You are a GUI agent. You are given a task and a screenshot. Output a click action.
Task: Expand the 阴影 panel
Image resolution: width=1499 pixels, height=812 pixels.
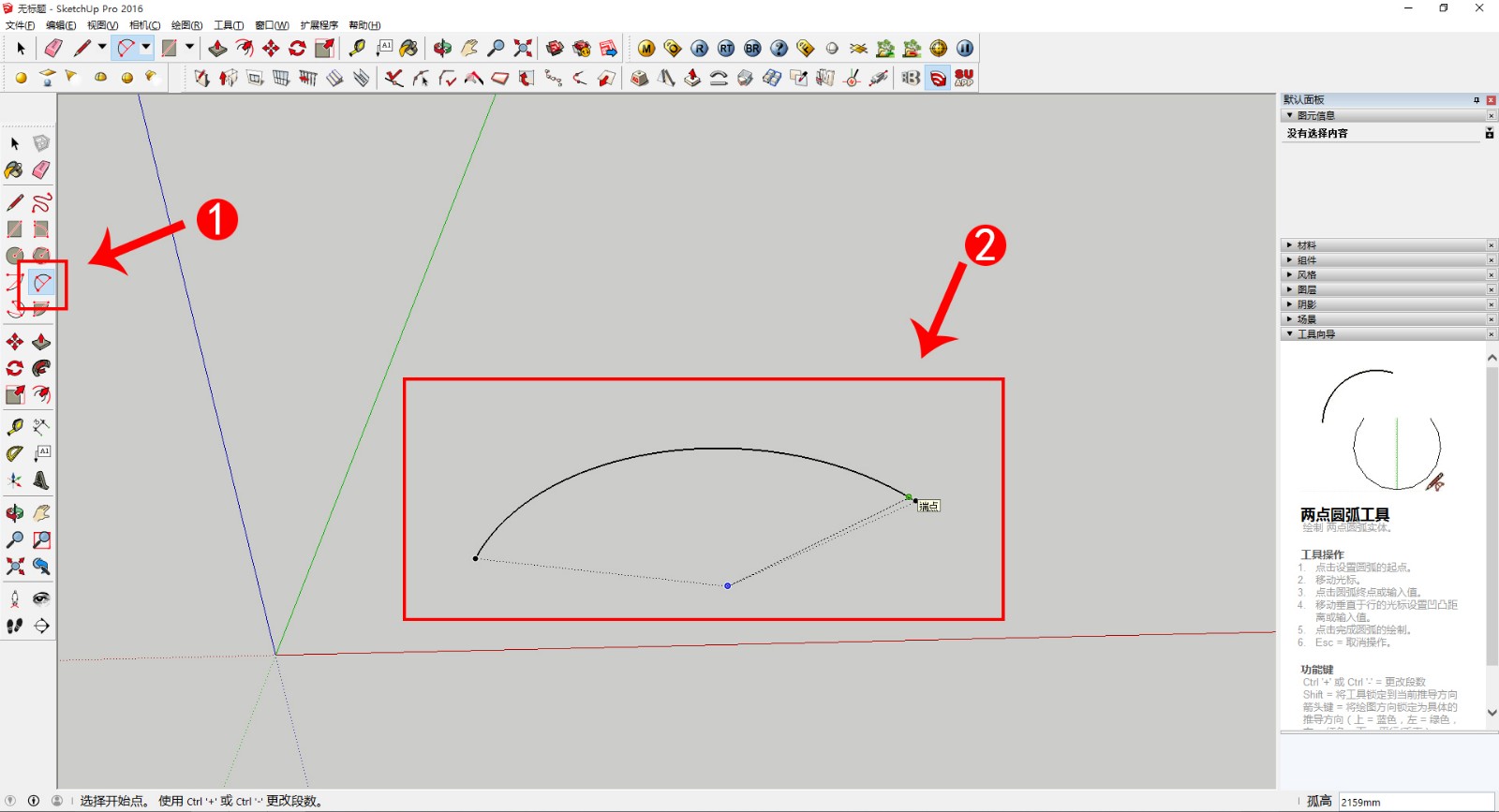[1290, 304]
